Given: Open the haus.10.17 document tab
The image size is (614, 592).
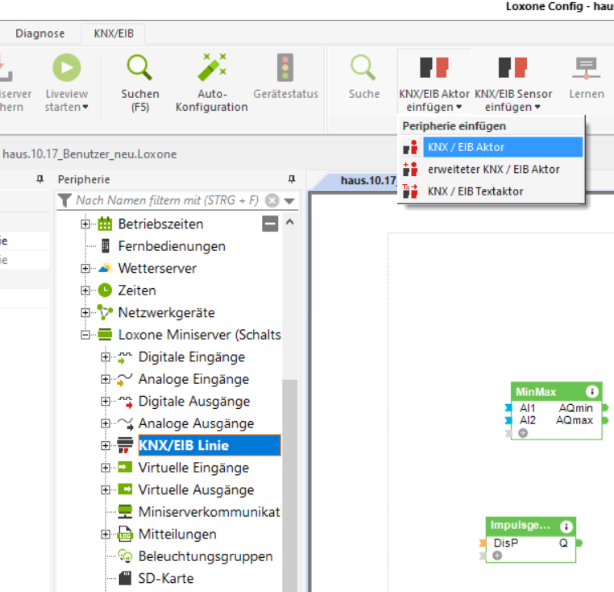Looking at the screenshot, I should click(x=368, y=180).
